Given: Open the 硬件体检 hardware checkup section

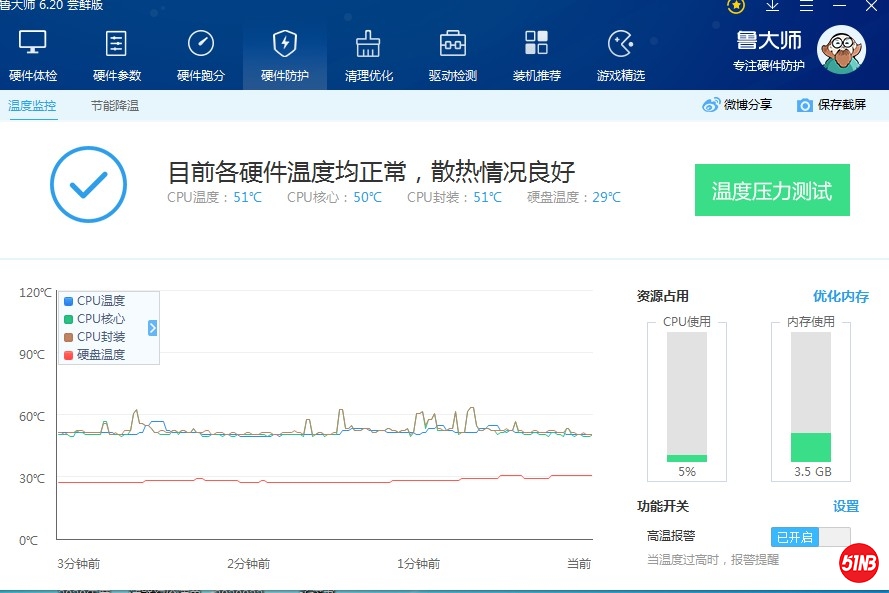Looking at the screenshot, I should coord(33,56).
